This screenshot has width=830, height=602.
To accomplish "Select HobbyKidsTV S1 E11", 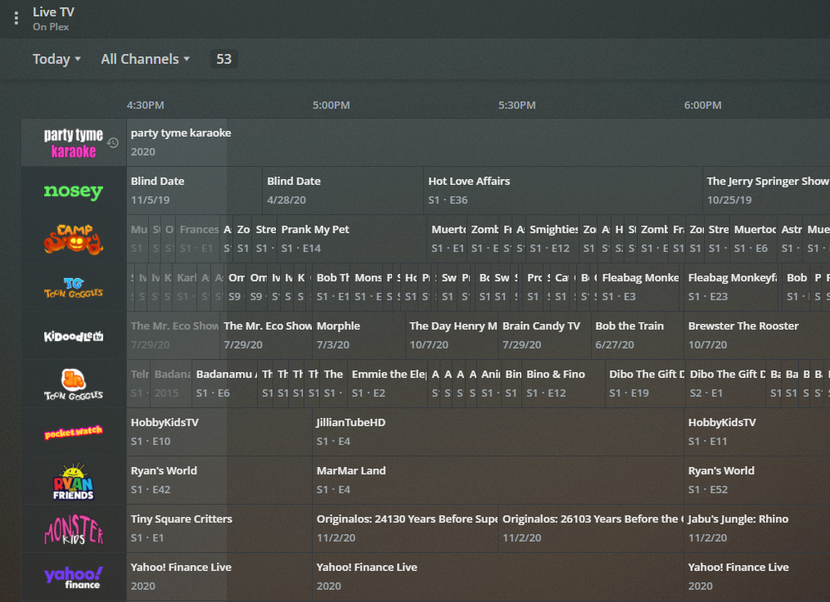I will [x=757, y=432].
